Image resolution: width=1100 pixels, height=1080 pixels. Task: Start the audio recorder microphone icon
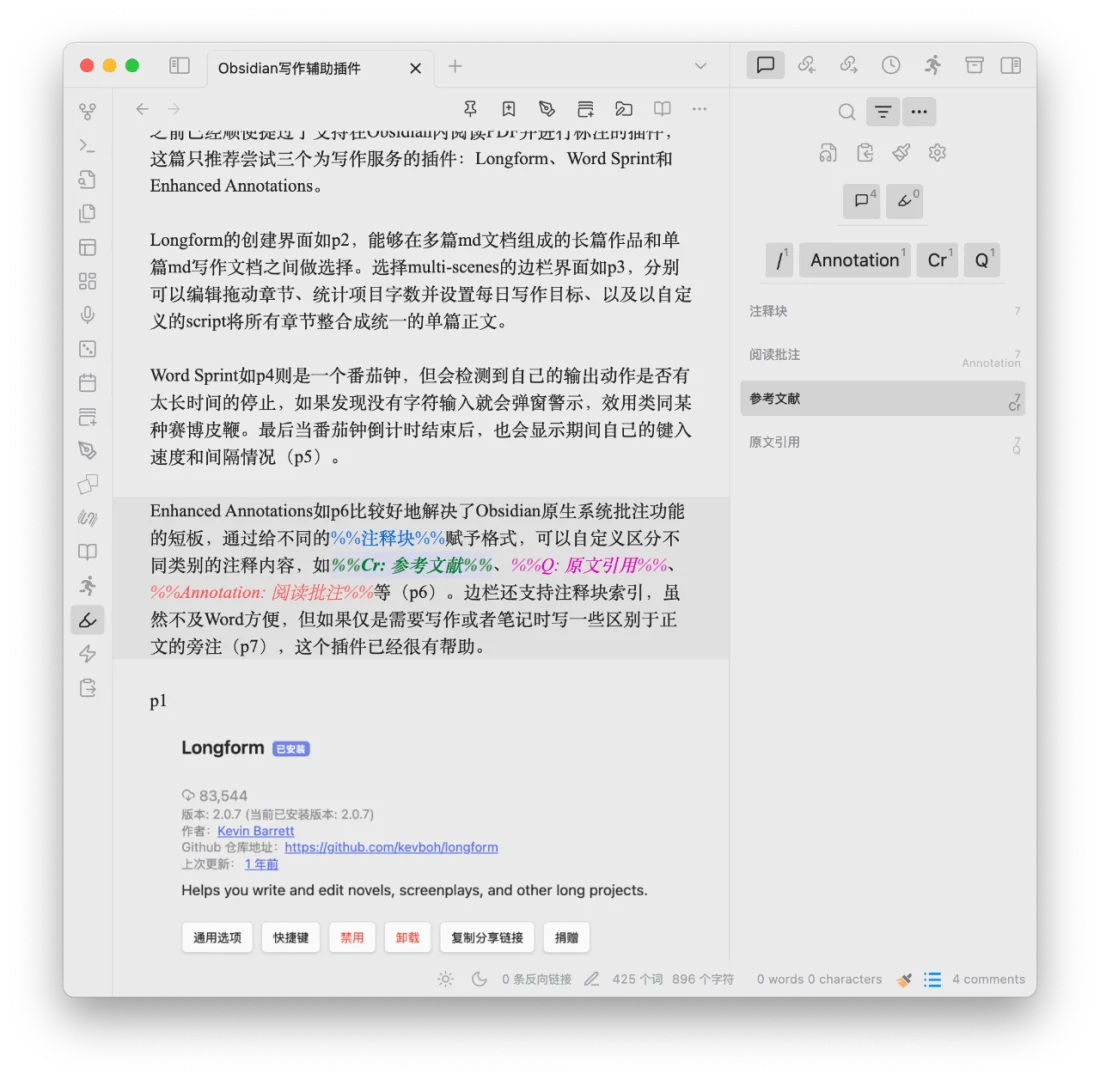(x=88, y=315)
